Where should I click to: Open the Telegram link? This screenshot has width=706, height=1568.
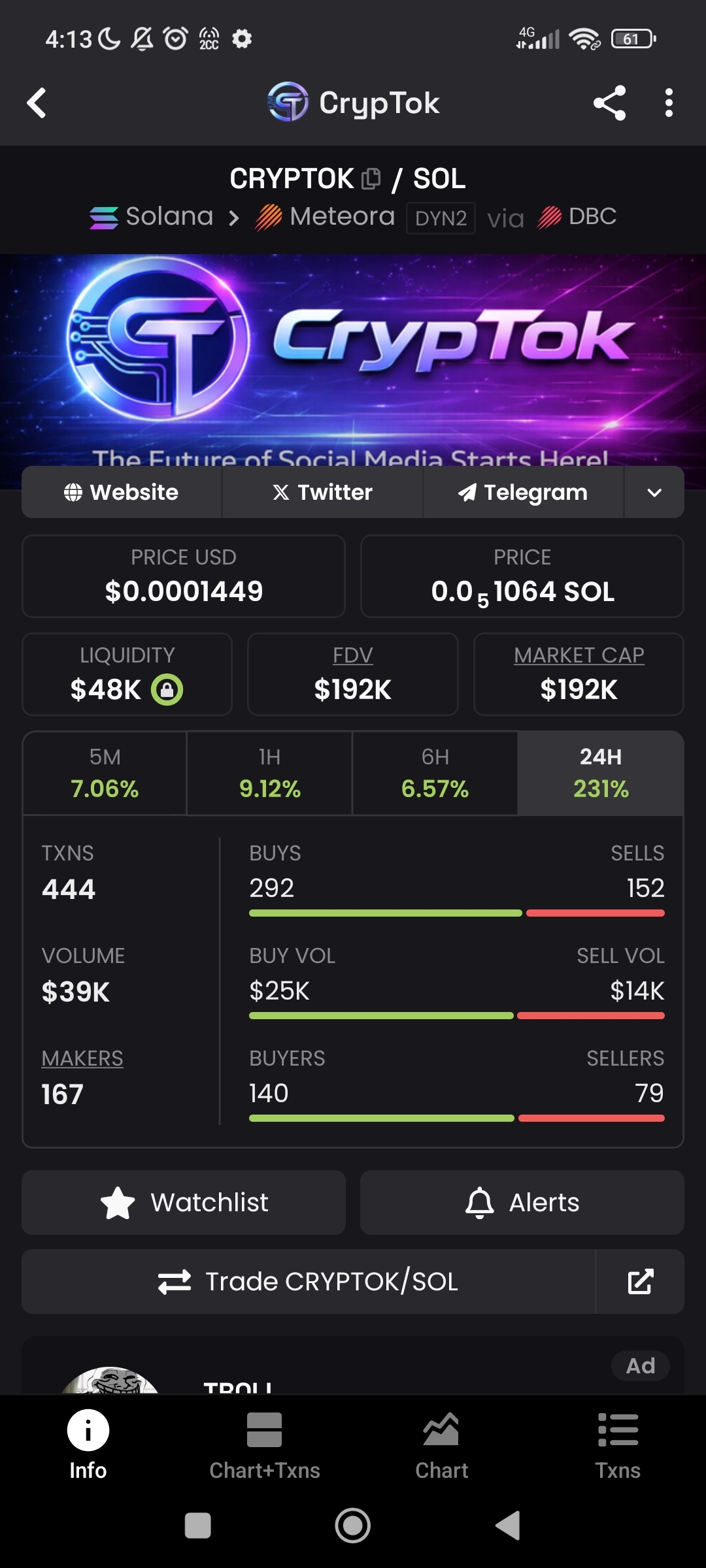(523, 493)
